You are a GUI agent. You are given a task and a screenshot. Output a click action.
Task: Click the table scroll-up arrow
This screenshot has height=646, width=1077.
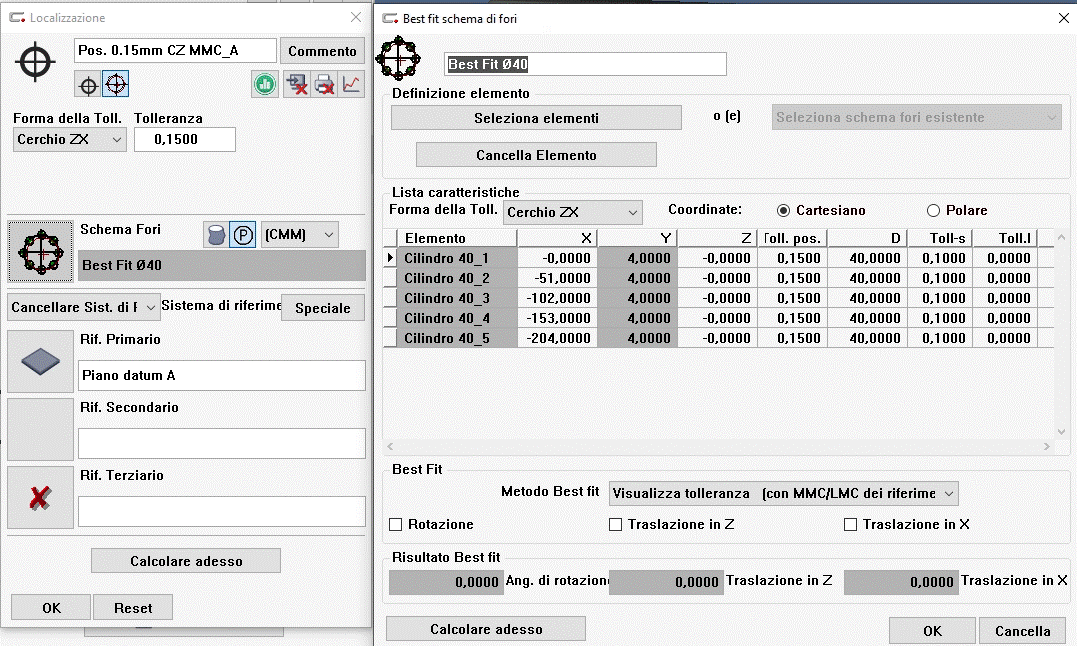click(1061, 237)
